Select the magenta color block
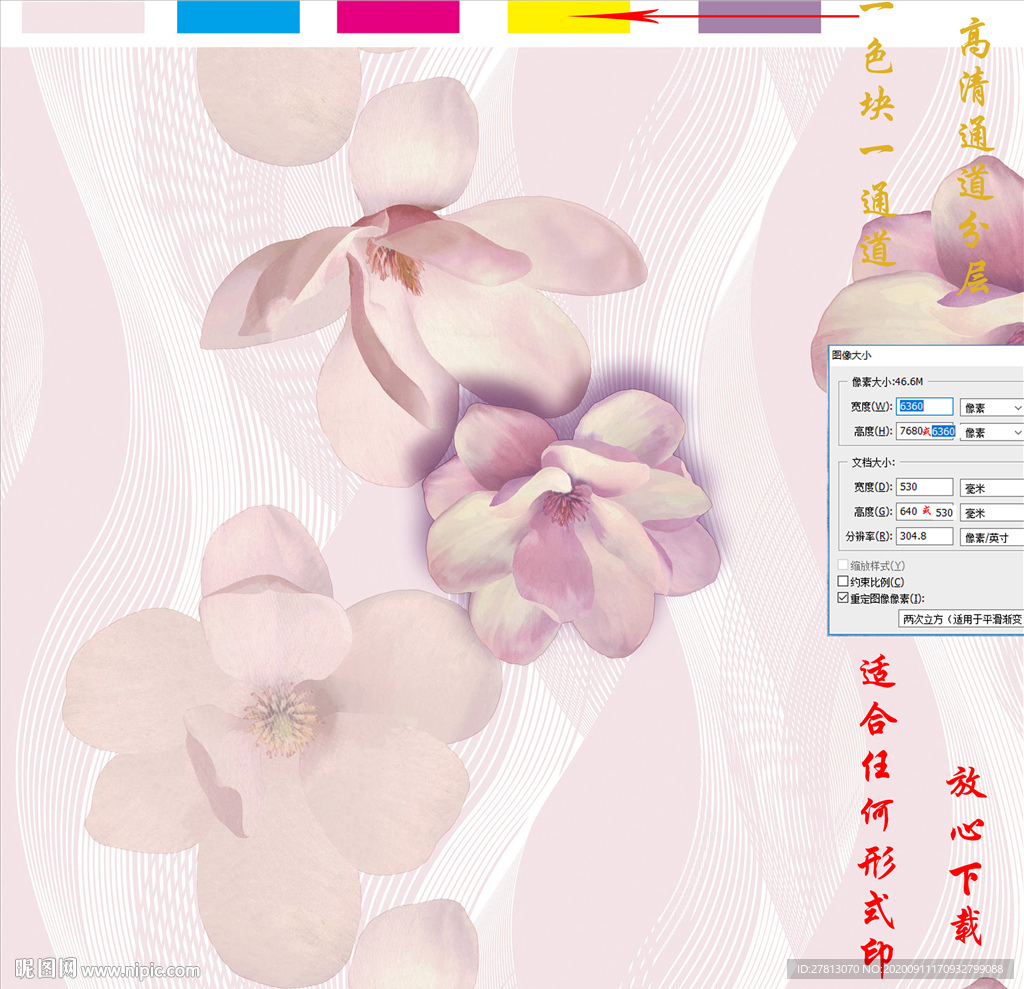The width and height of the screenshot is (1024, 989). click(x=398, y=17)
